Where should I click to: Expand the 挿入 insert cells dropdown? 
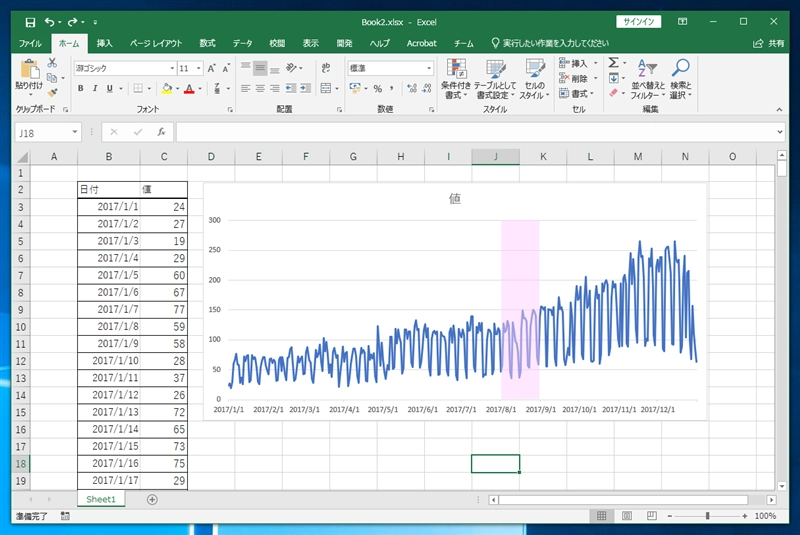[x=595, y=63]
